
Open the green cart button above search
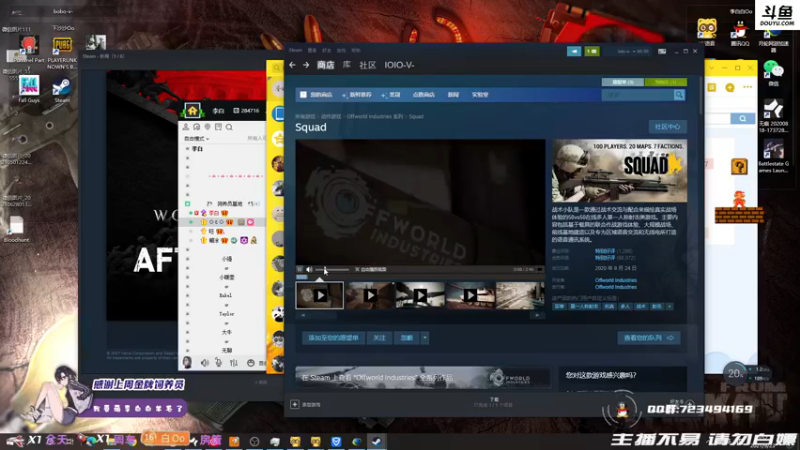click(665, 82)
